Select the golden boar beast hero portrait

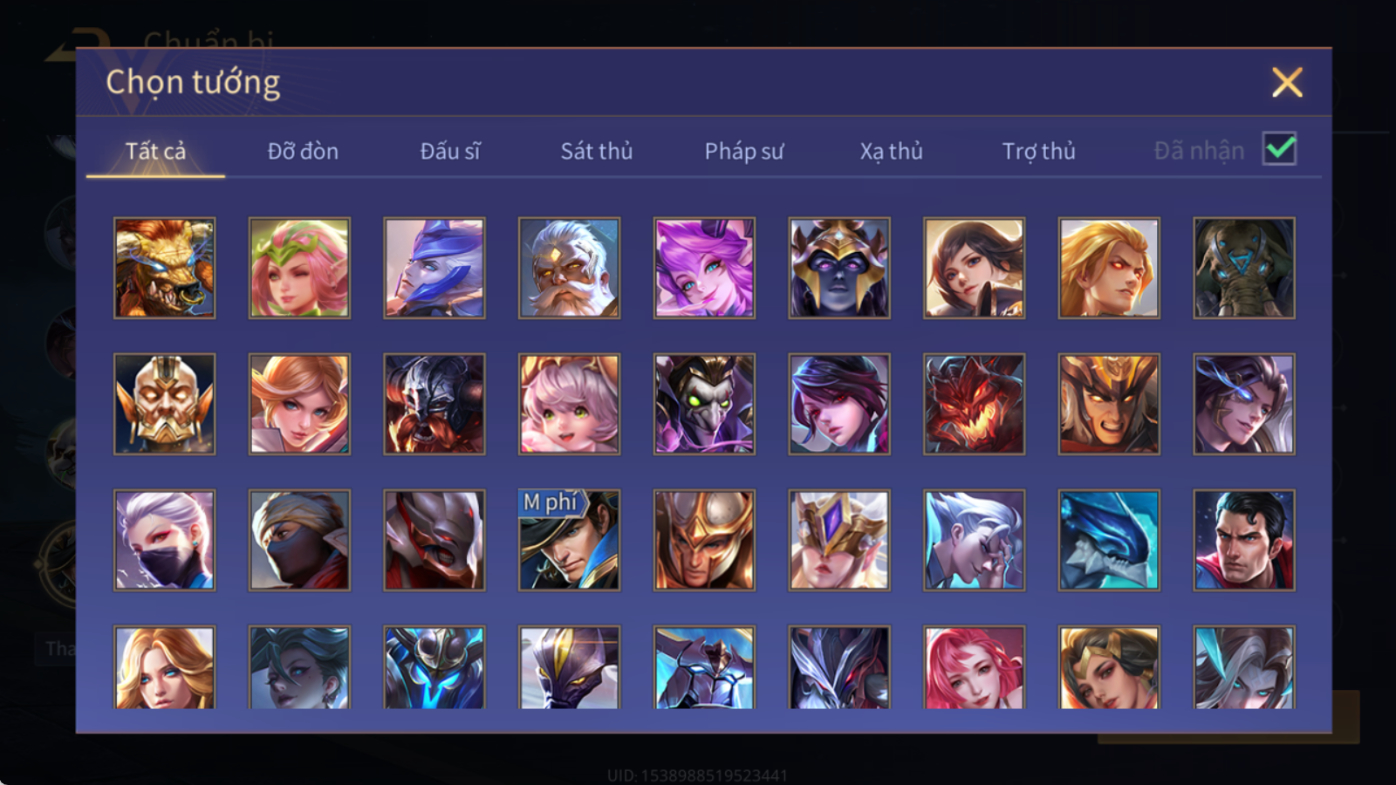pyautogui.click(x=164, y=268)
